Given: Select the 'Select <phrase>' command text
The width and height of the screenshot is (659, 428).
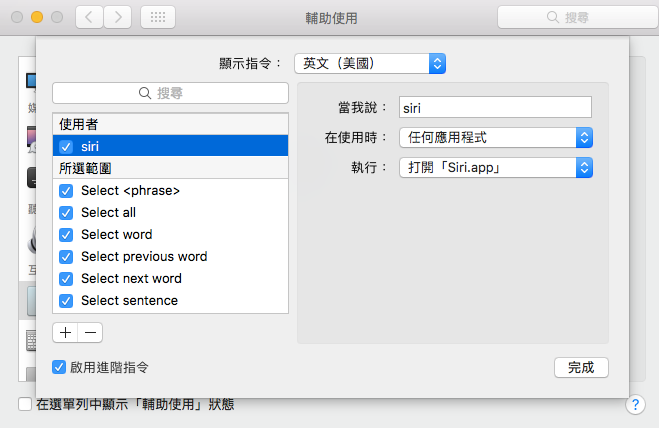Looking at the screenshot, I should tap(130, 190).
